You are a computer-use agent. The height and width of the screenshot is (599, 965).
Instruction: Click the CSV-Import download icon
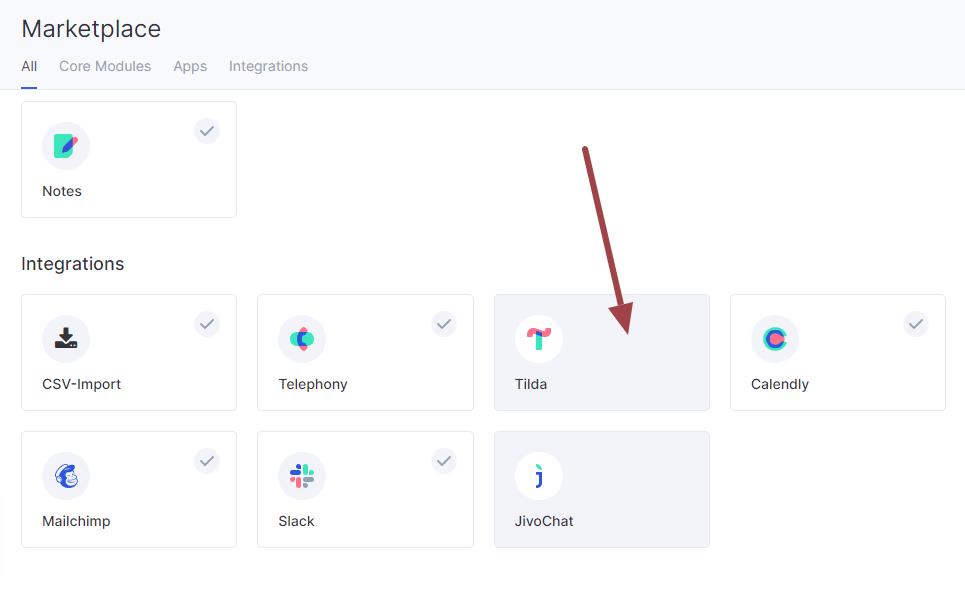coord(66,339)
